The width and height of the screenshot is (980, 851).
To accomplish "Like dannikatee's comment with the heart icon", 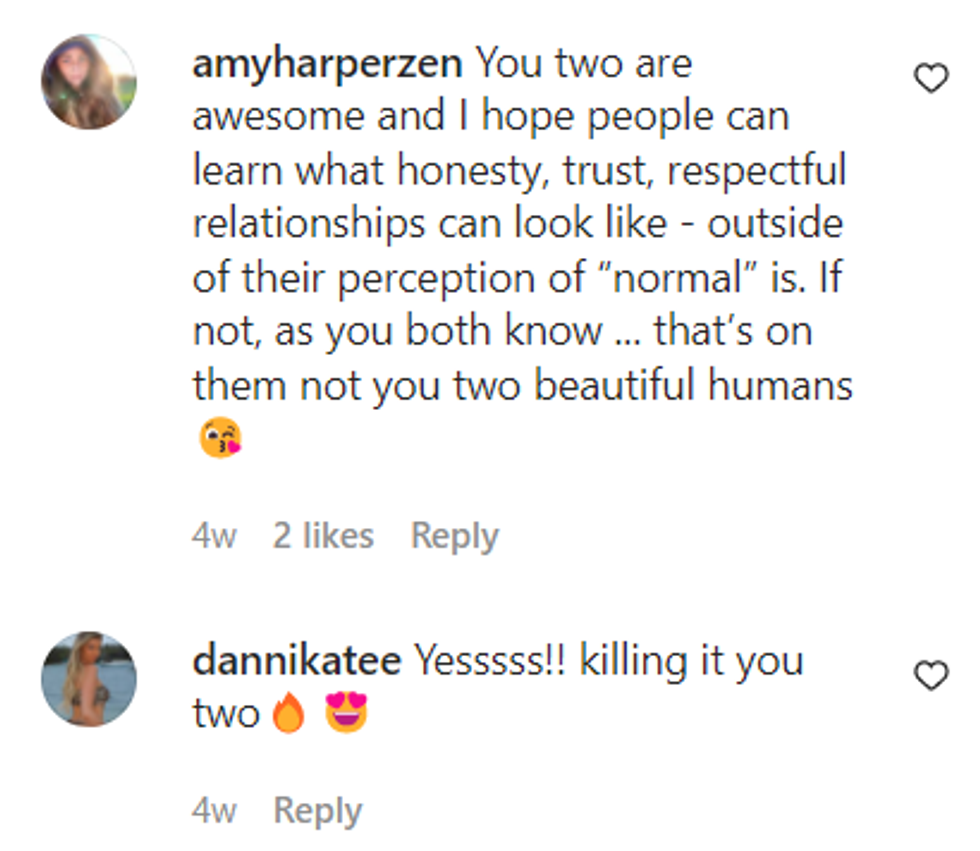I will click(x=931, y=677).
